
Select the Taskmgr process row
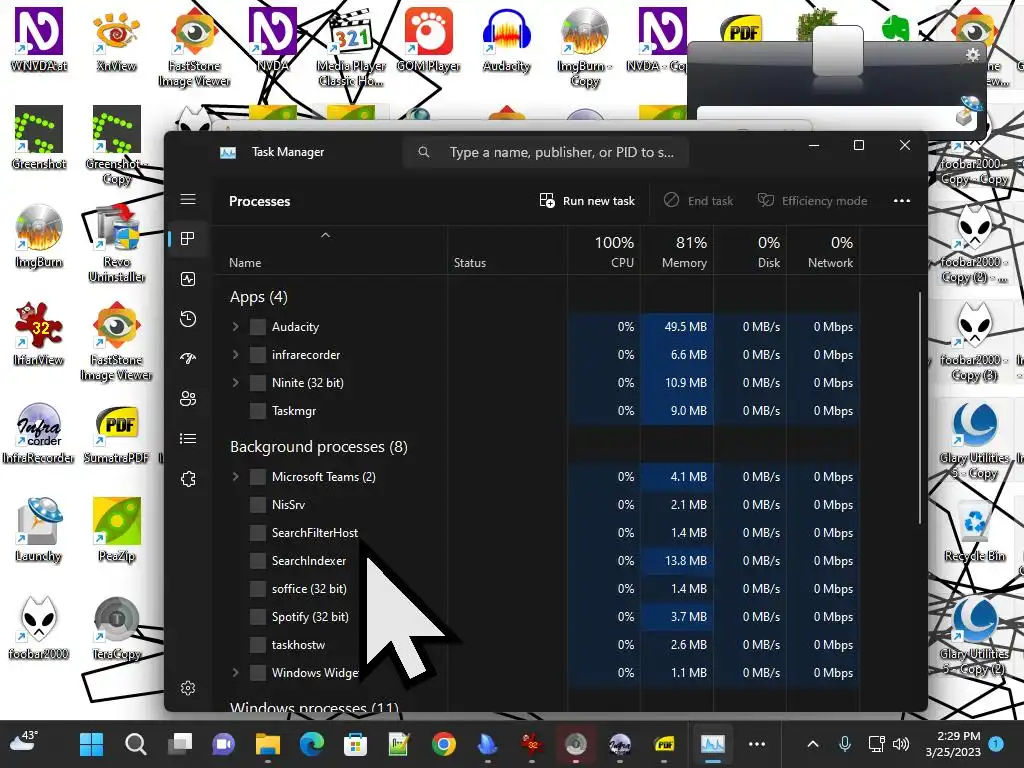click(537, 411)
